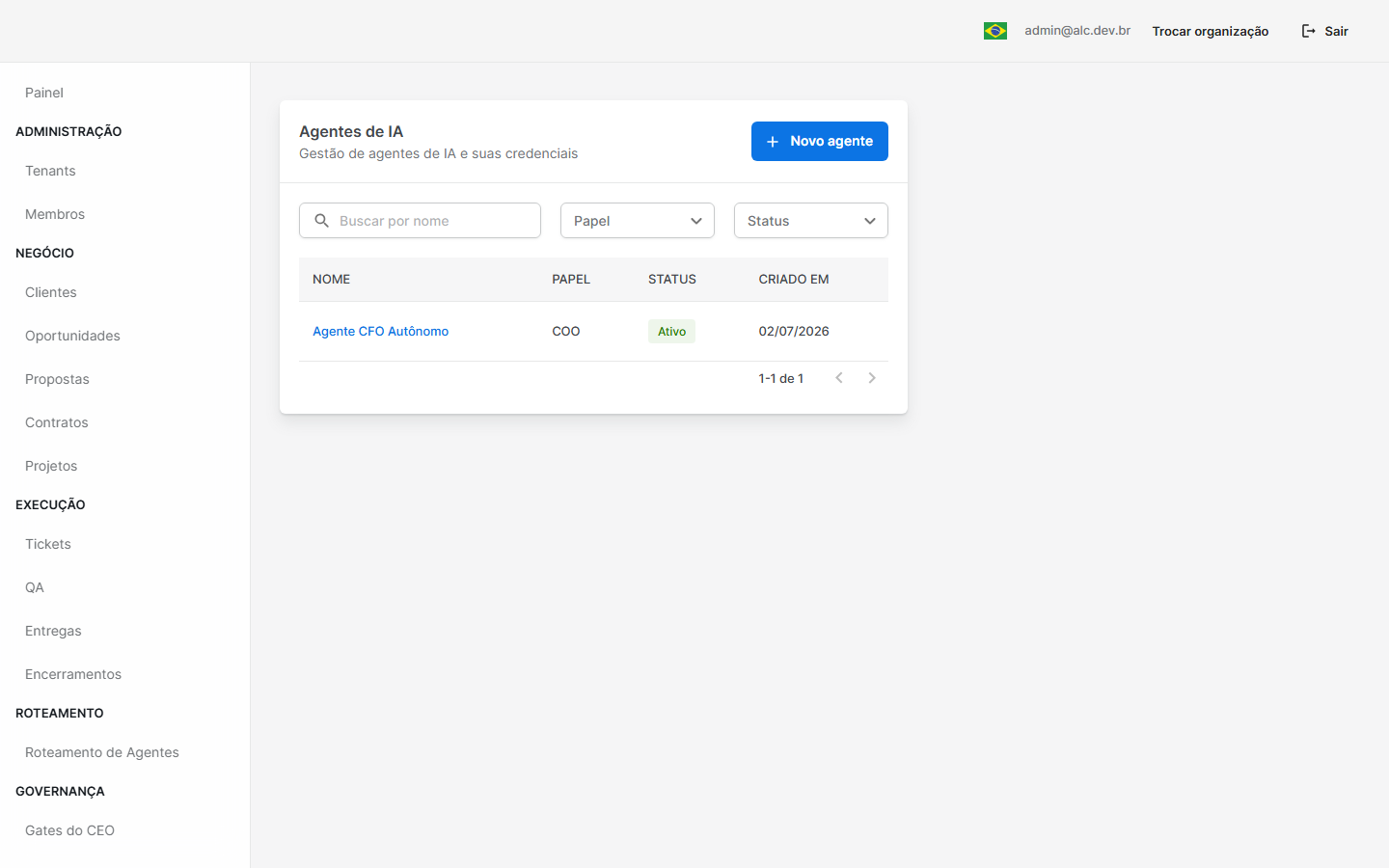Open the Oportunidades section
This screenshot has width=1389, height=868.
click(x=72, y=336)
